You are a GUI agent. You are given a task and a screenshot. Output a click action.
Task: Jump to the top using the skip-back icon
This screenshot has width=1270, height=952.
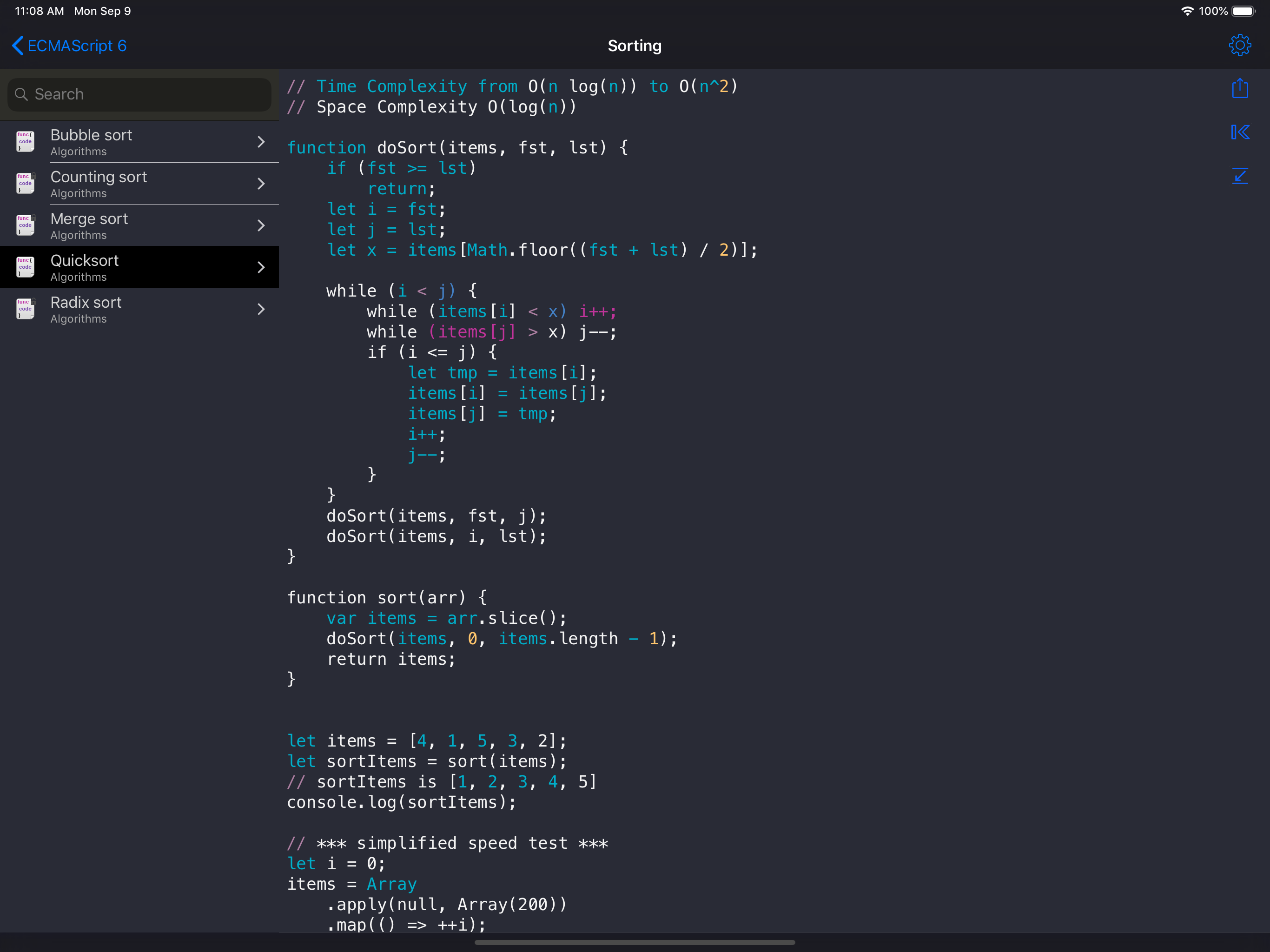[x=1240, y=132]
